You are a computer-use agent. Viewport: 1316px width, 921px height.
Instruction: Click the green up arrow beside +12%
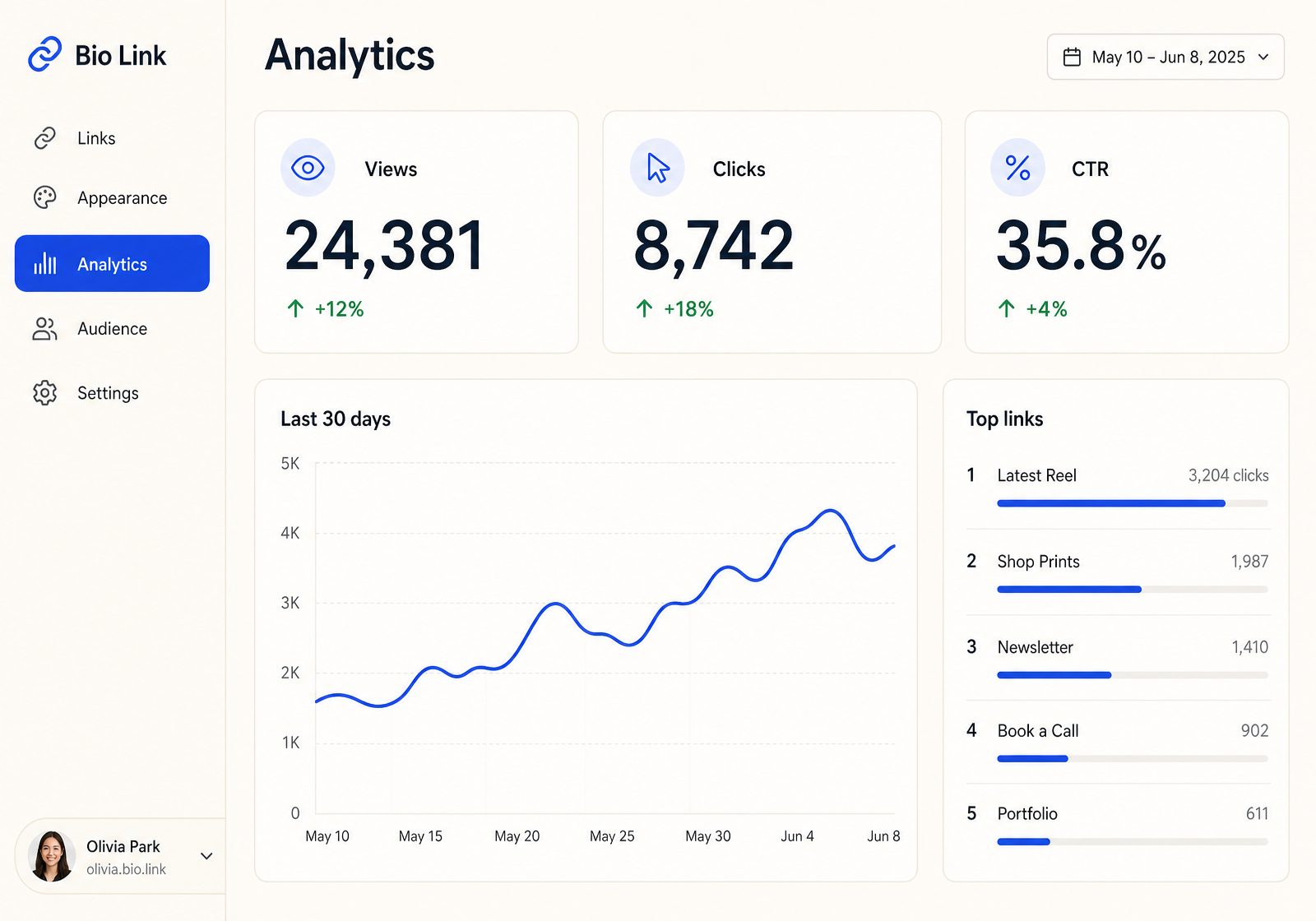point(295,309)
